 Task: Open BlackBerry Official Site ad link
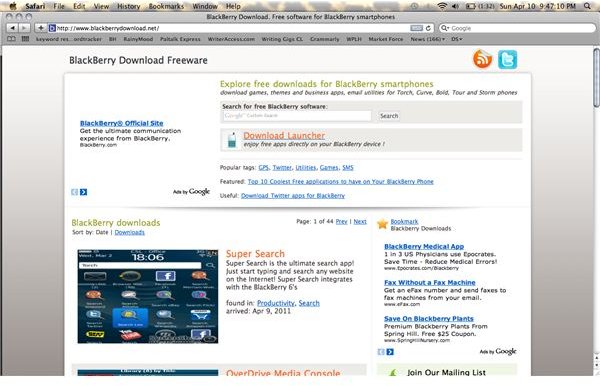click(122, 123)
